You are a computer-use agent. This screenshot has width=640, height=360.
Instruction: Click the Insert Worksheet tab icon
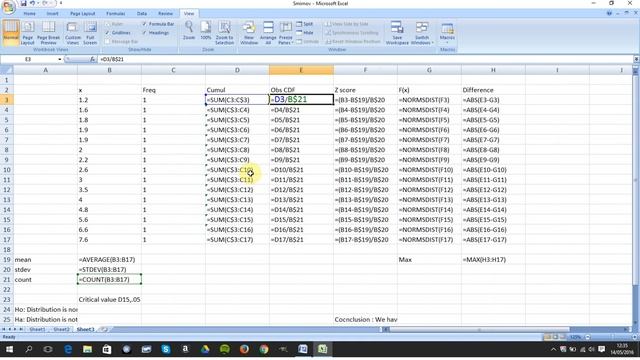pos(104,329)
